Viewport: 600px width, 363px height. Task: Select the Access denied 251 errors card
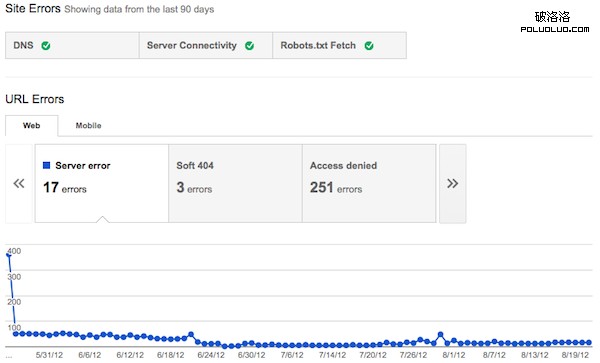tap(369, 183)
